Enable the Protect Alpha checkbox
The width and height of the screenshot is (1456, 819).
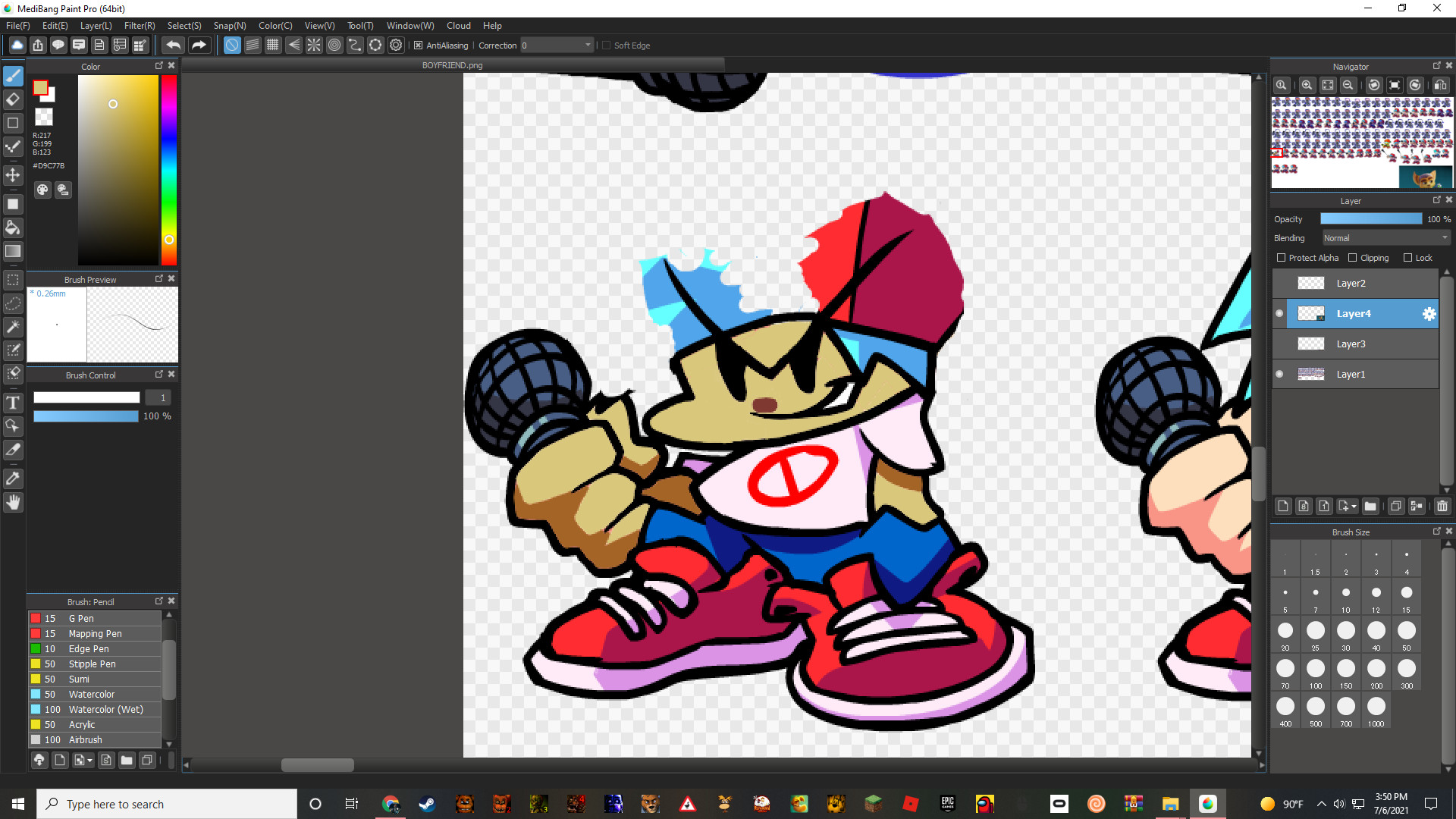(x=1282, y=257)
